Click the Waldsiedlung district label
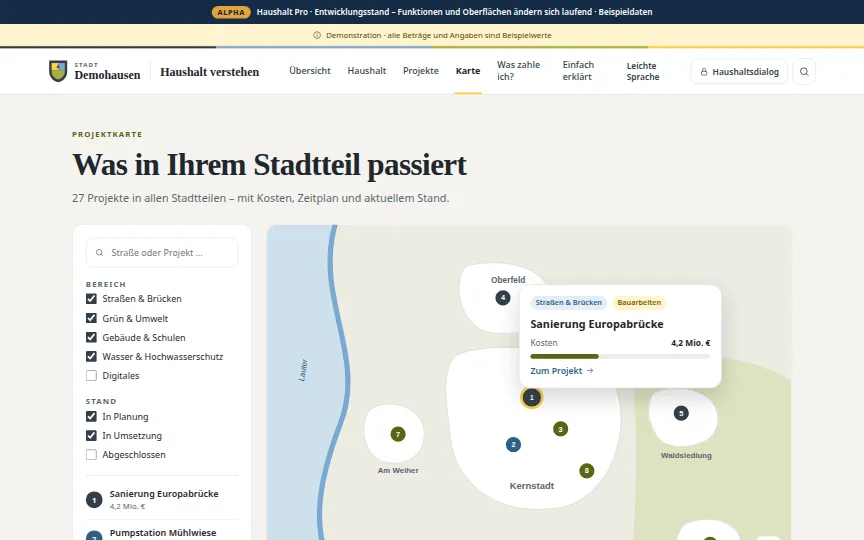 686,455
